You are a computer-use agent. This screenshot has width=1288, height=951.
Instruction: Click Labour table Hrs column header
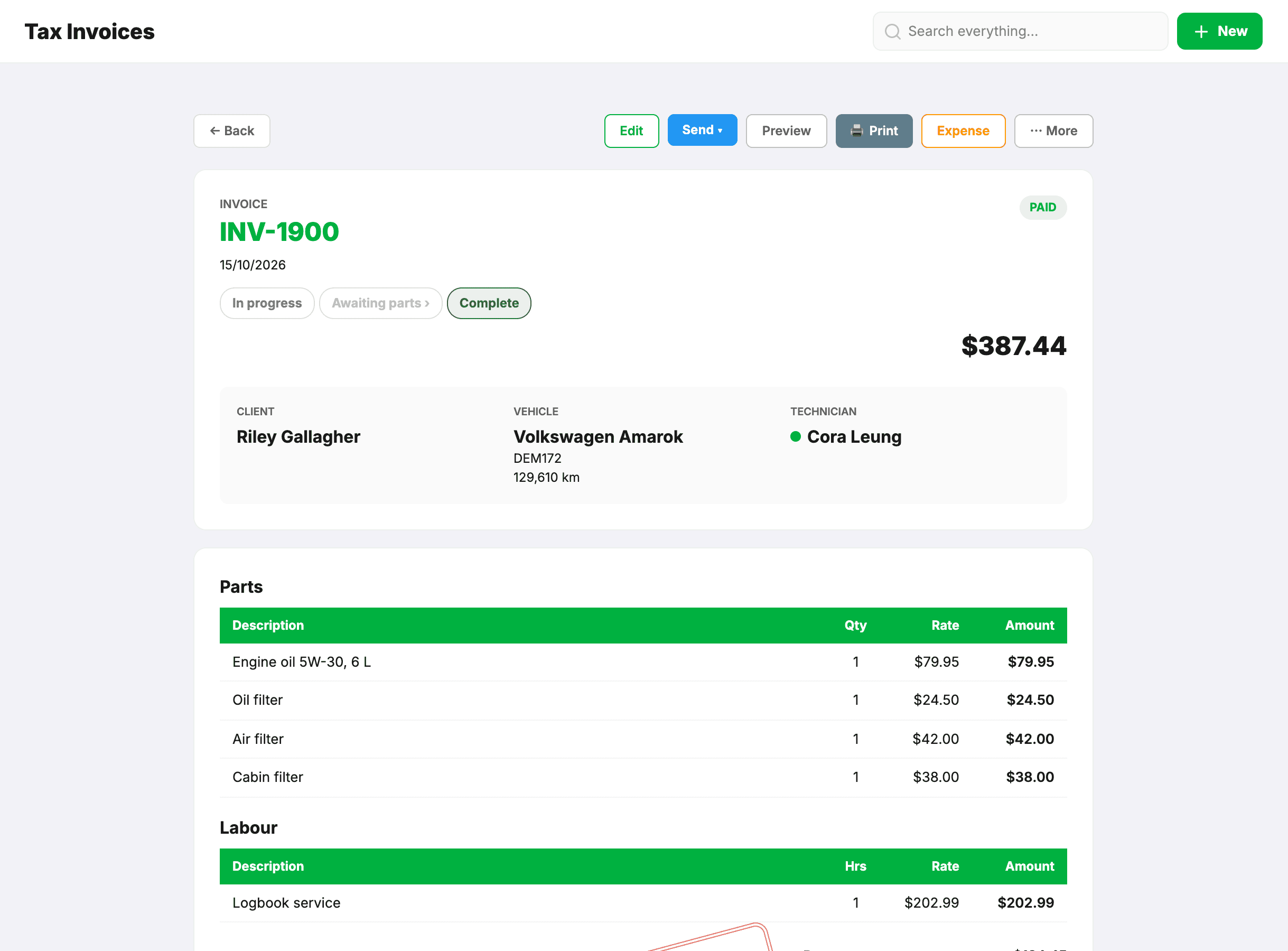point(855,866)
